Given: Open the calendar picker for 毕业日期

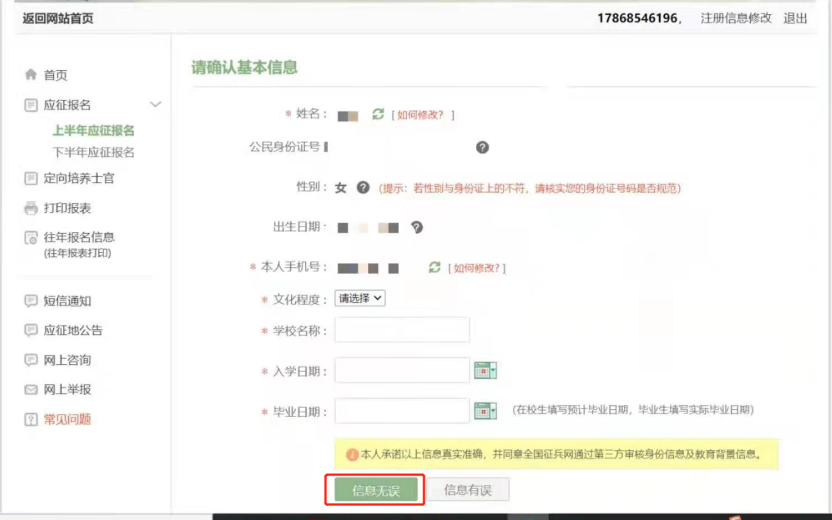Looking at the screenshot, I should [485, 411].
